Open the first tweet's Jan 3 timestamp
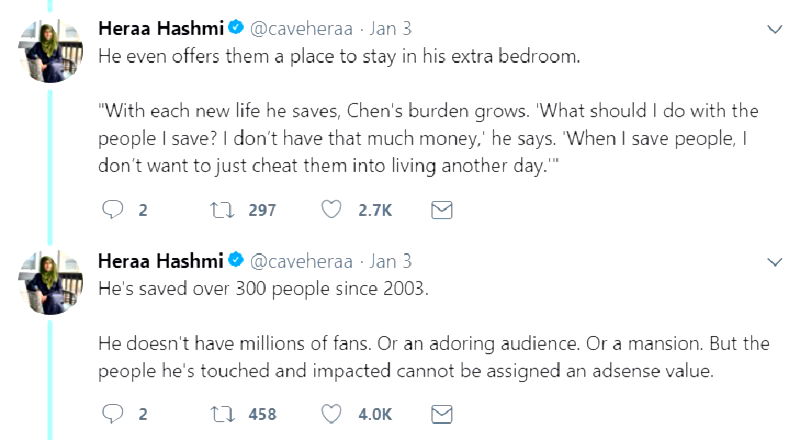The width and height of the screenshot is (800, 440). coord(391,29)
